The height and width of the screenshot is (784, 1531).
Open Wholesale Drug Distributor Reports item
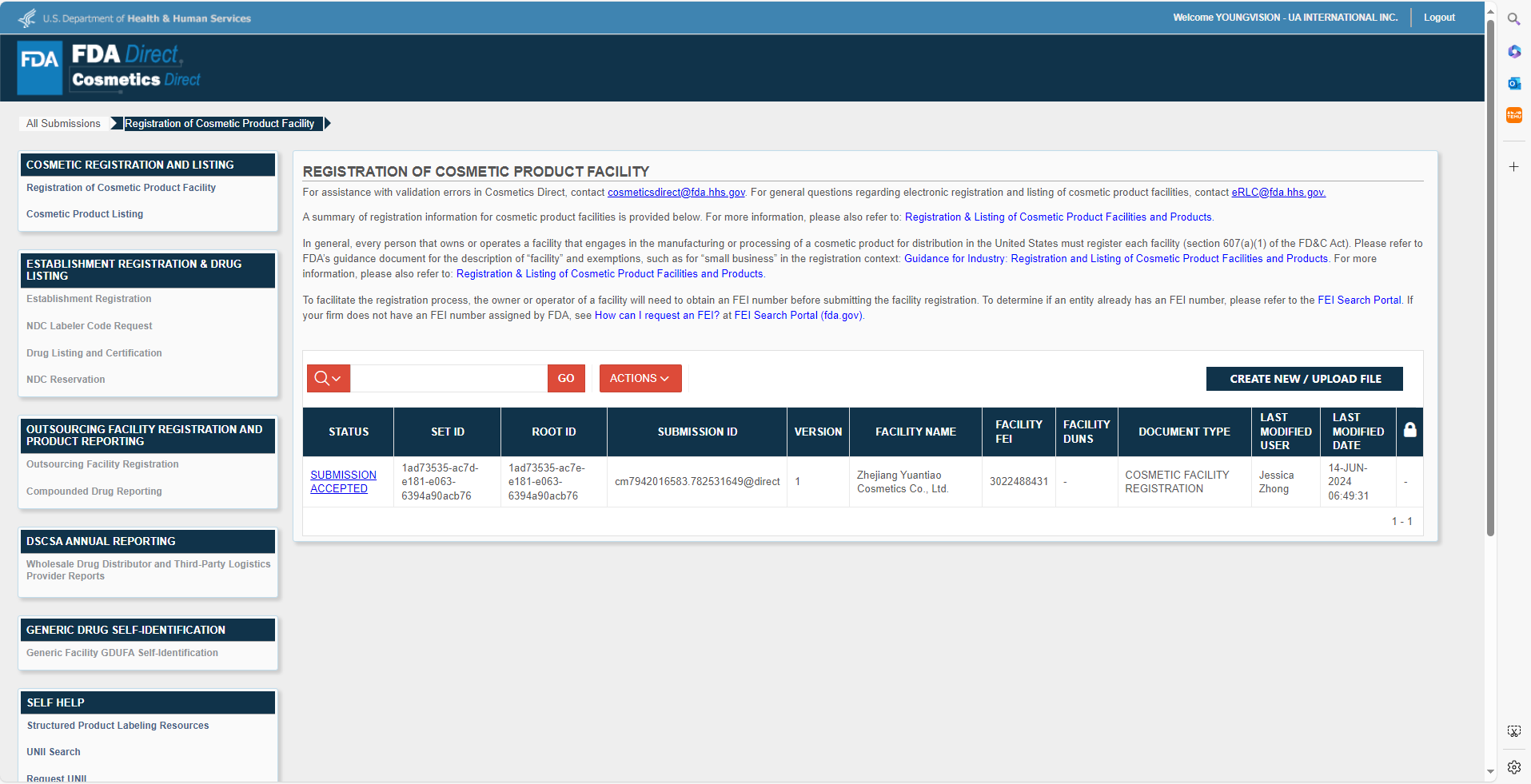(149, 570)
